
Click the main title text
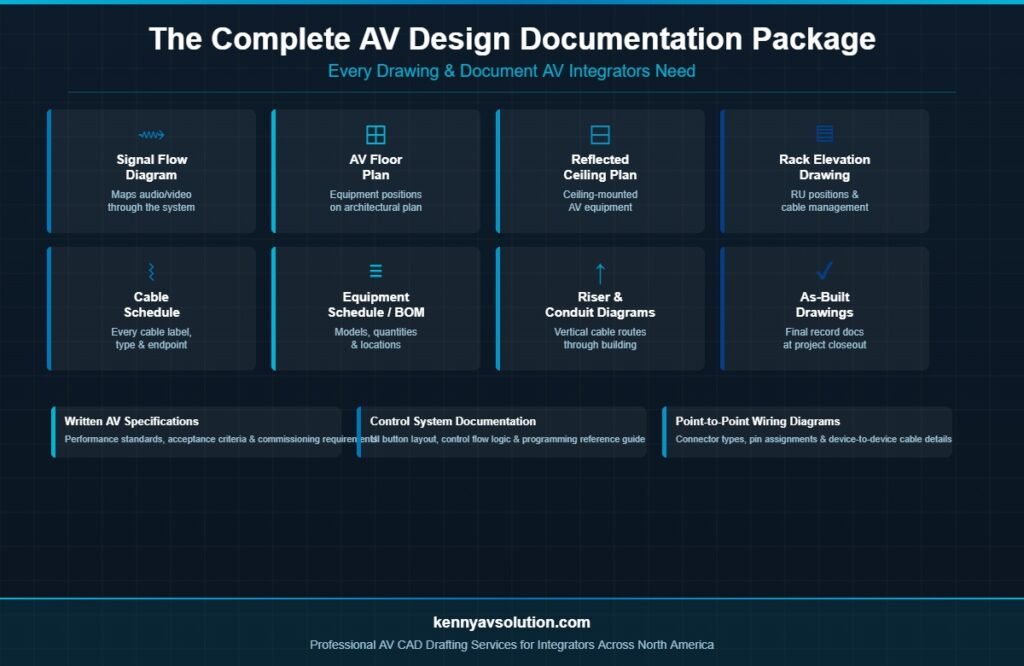(x=512, y=40)
